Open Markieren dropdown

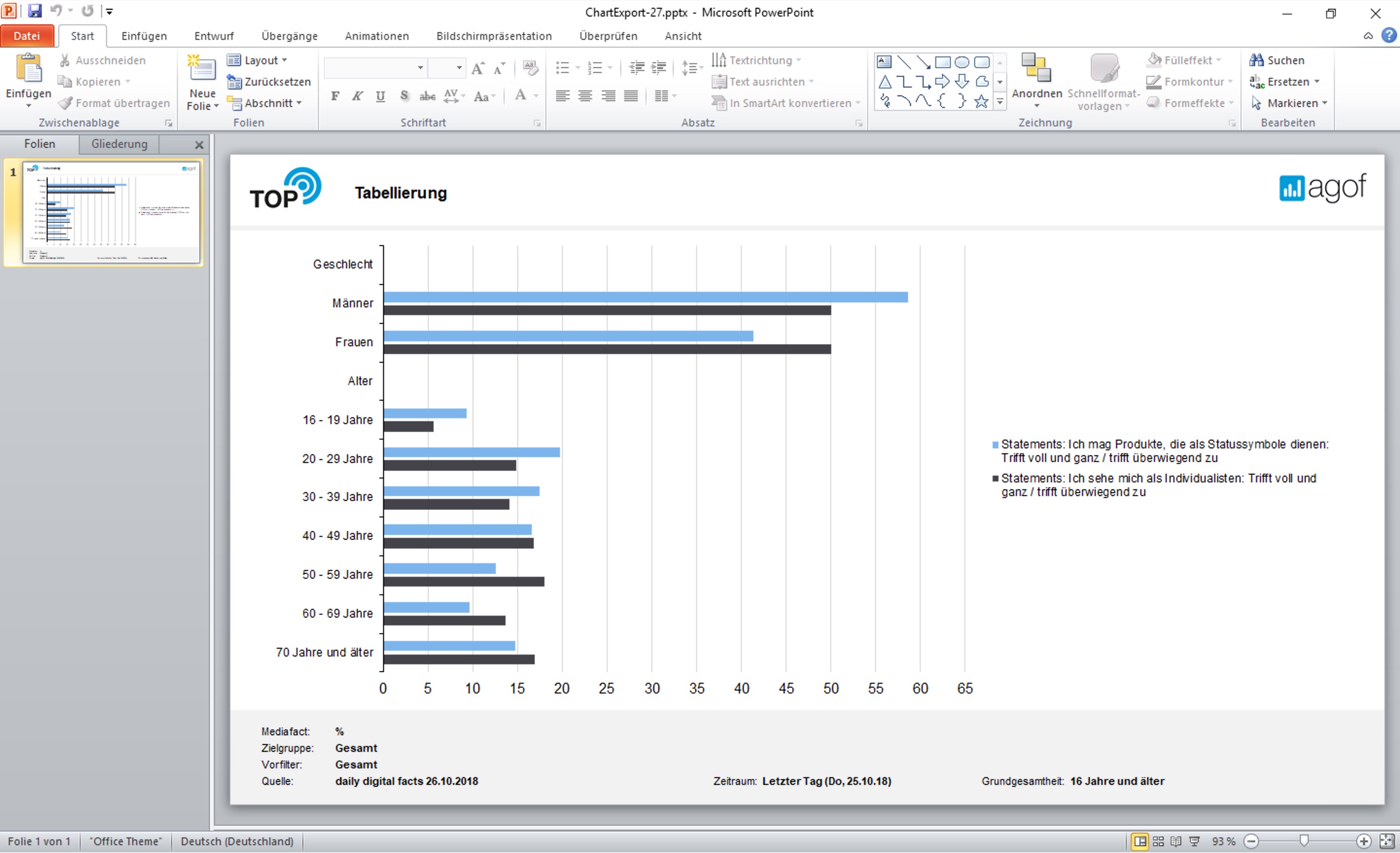[1289, 103]
